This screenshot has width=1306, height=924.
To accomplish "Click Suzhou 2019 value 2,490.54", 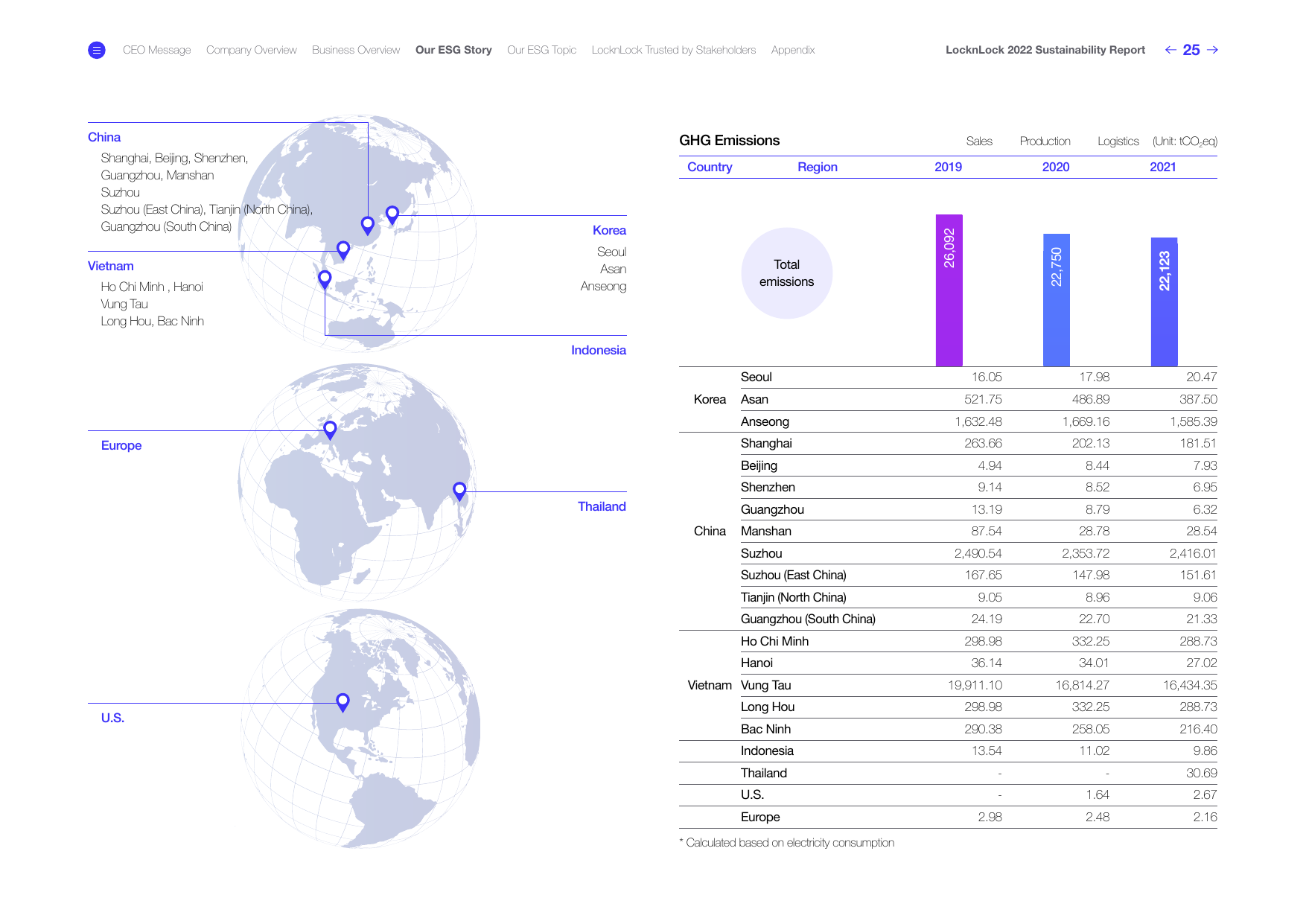I will pyautogui.click(x=978, y=553).
